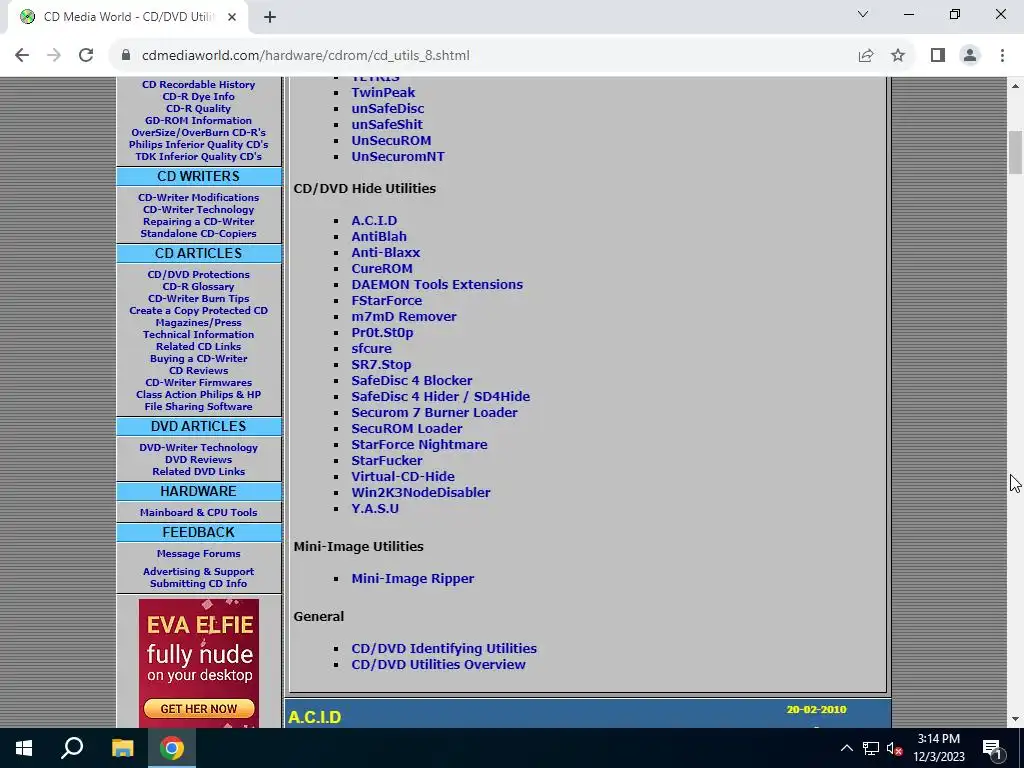Open the UnSecuromNT link
Screen dimensions: 1024x768
click(398, 157)
